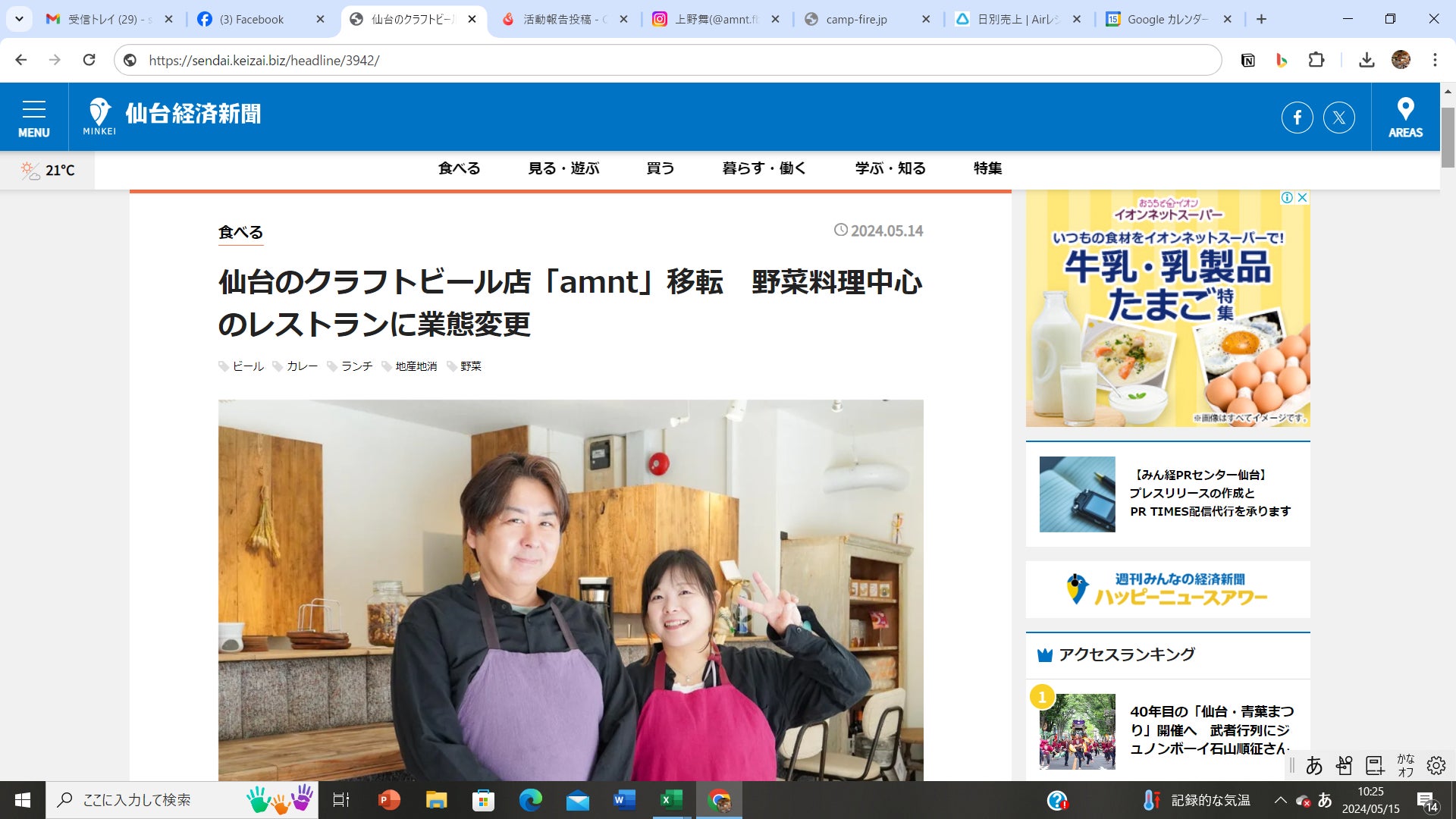Click the page vertical scrollbar thumb

(1448, 136)
